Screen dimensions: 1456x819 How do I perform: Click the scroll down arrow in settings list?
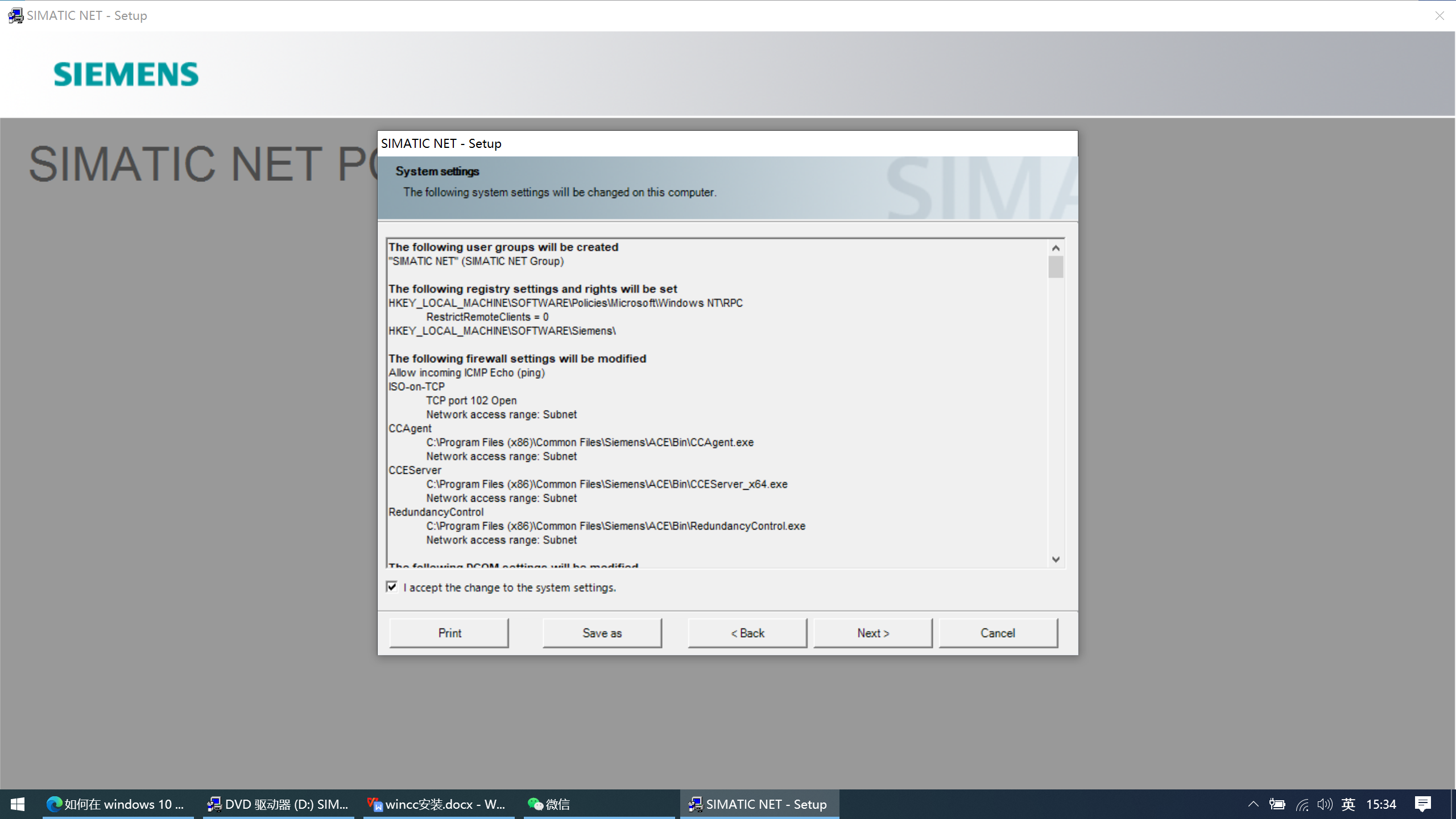[1056, 560]
